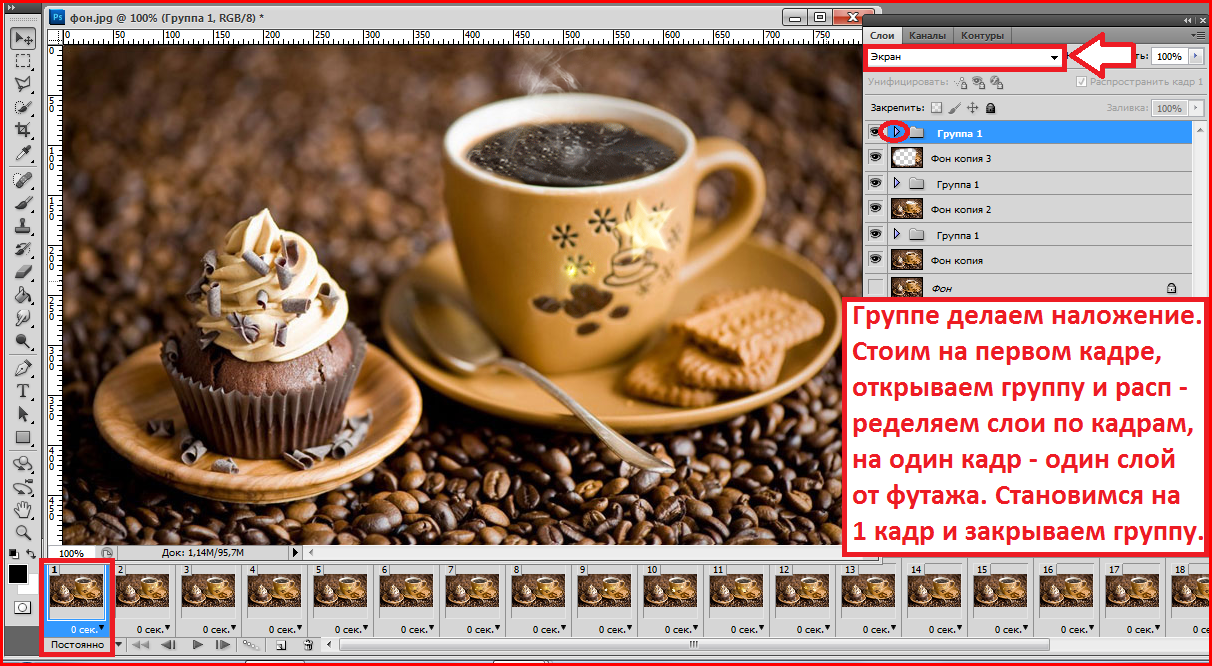This screenshot has width=1212, height=666.
Task: Select the 3D Object Rotate tool
Action: pos(23,464)
